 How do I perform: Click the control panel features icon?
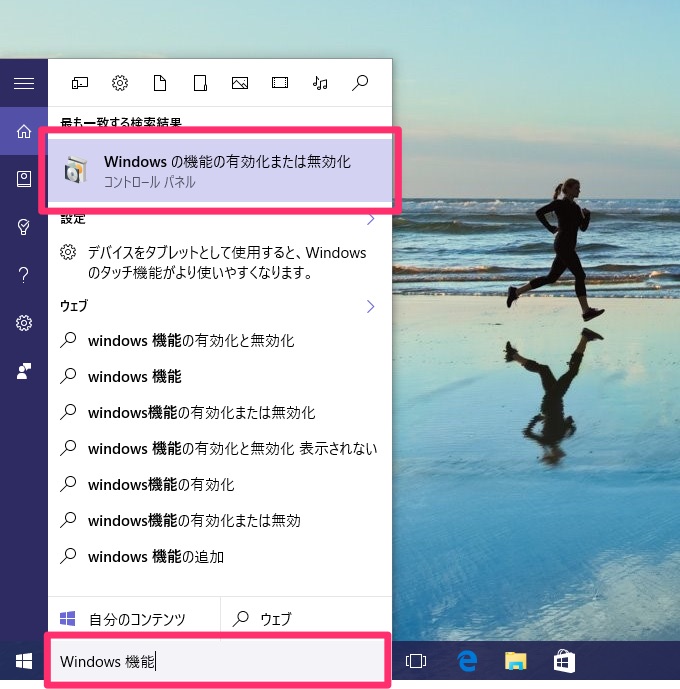76,169
